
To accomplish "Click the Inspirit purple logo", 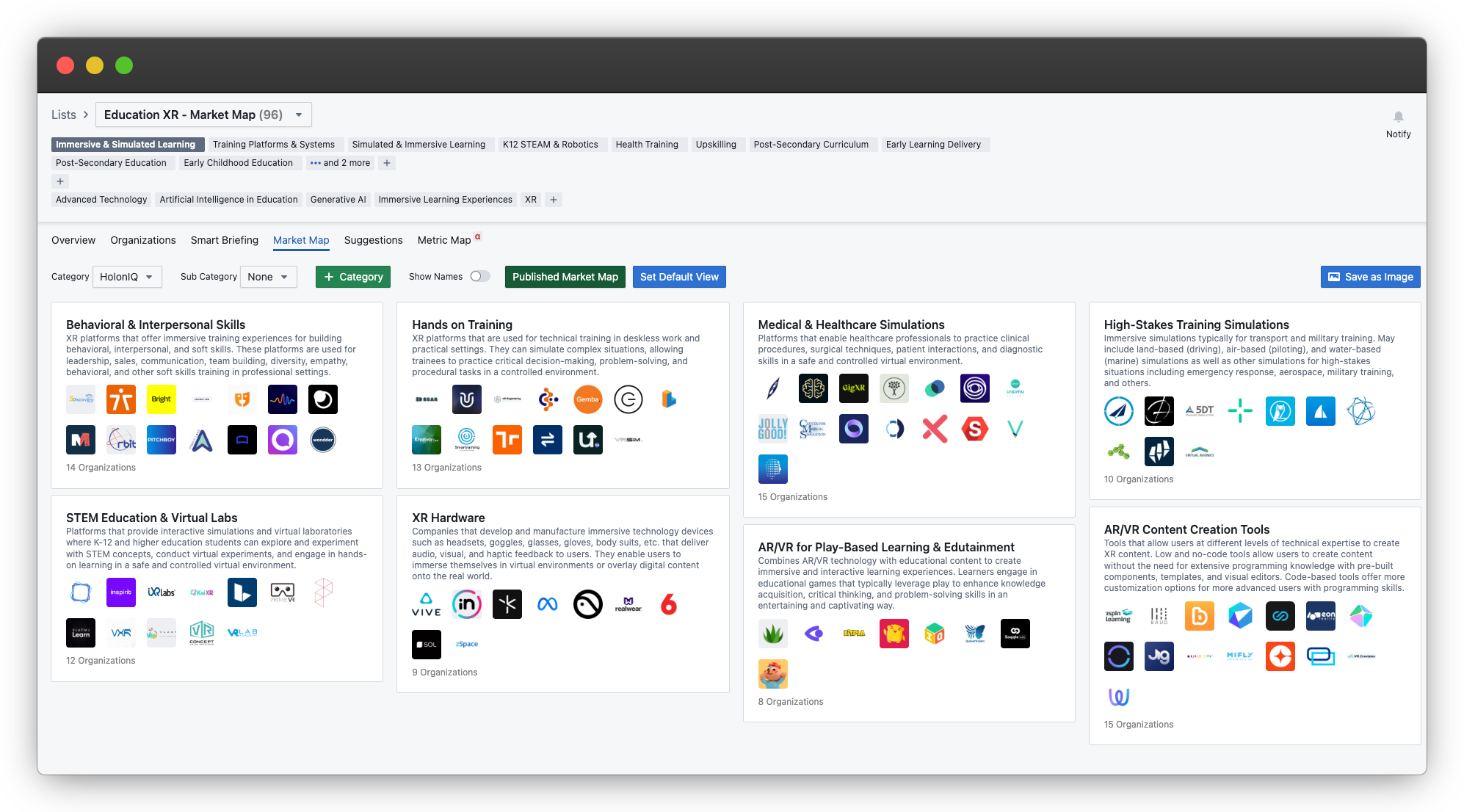I will [x=121, y=592].
